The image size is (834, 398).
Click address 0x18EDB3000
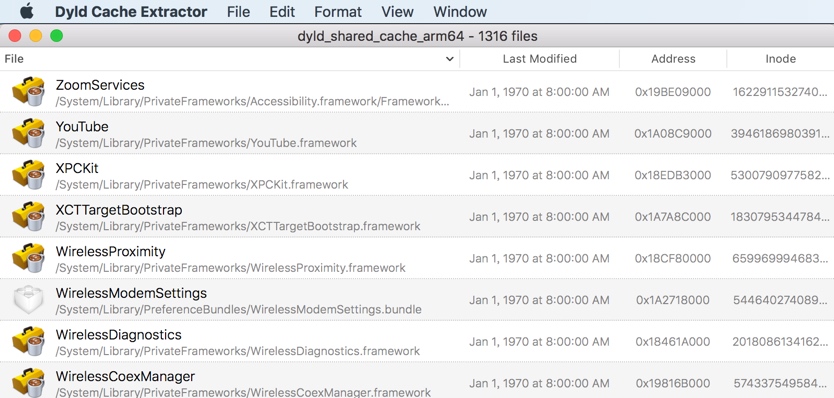(x=673, y=175)
